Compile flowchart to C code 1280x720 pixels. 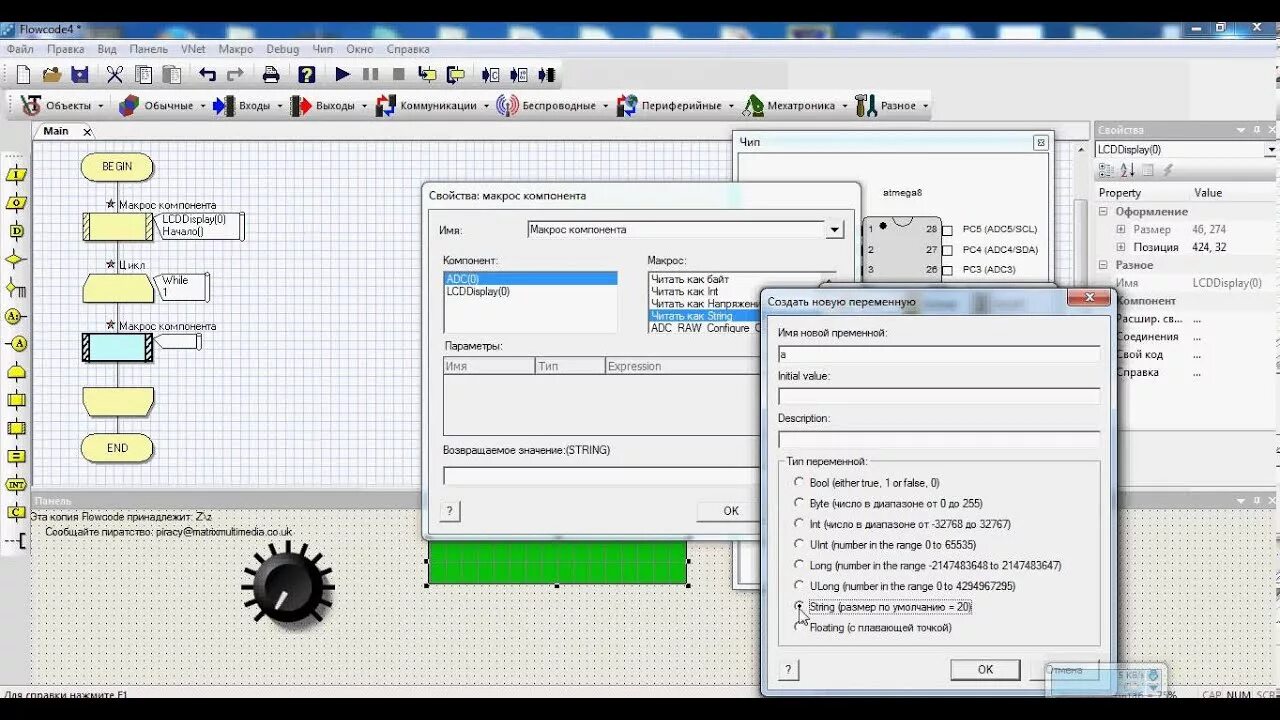click(x=491, y=74)
